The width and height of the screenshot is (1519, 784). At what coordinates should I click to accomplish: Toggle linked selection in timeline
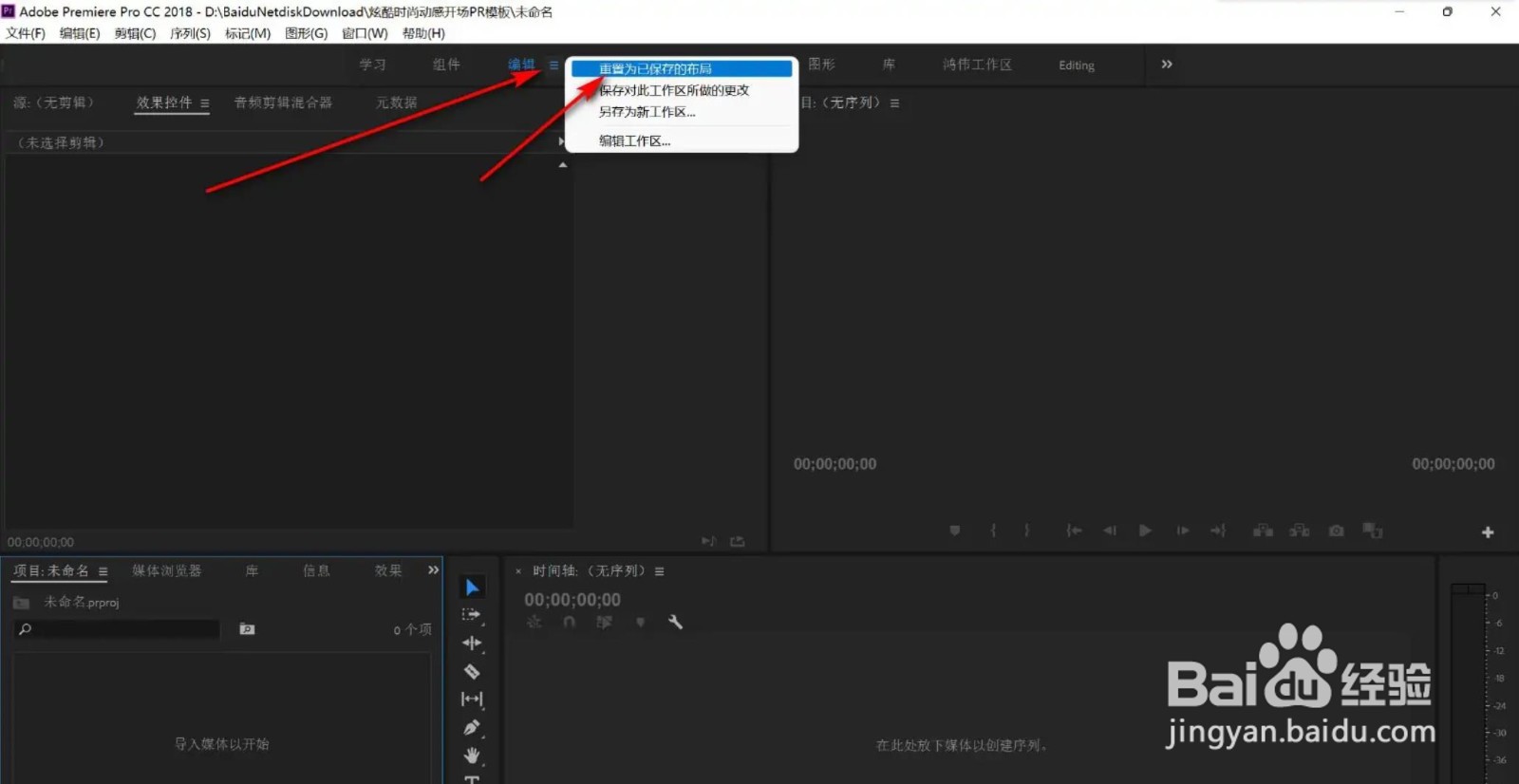point(604,623)
